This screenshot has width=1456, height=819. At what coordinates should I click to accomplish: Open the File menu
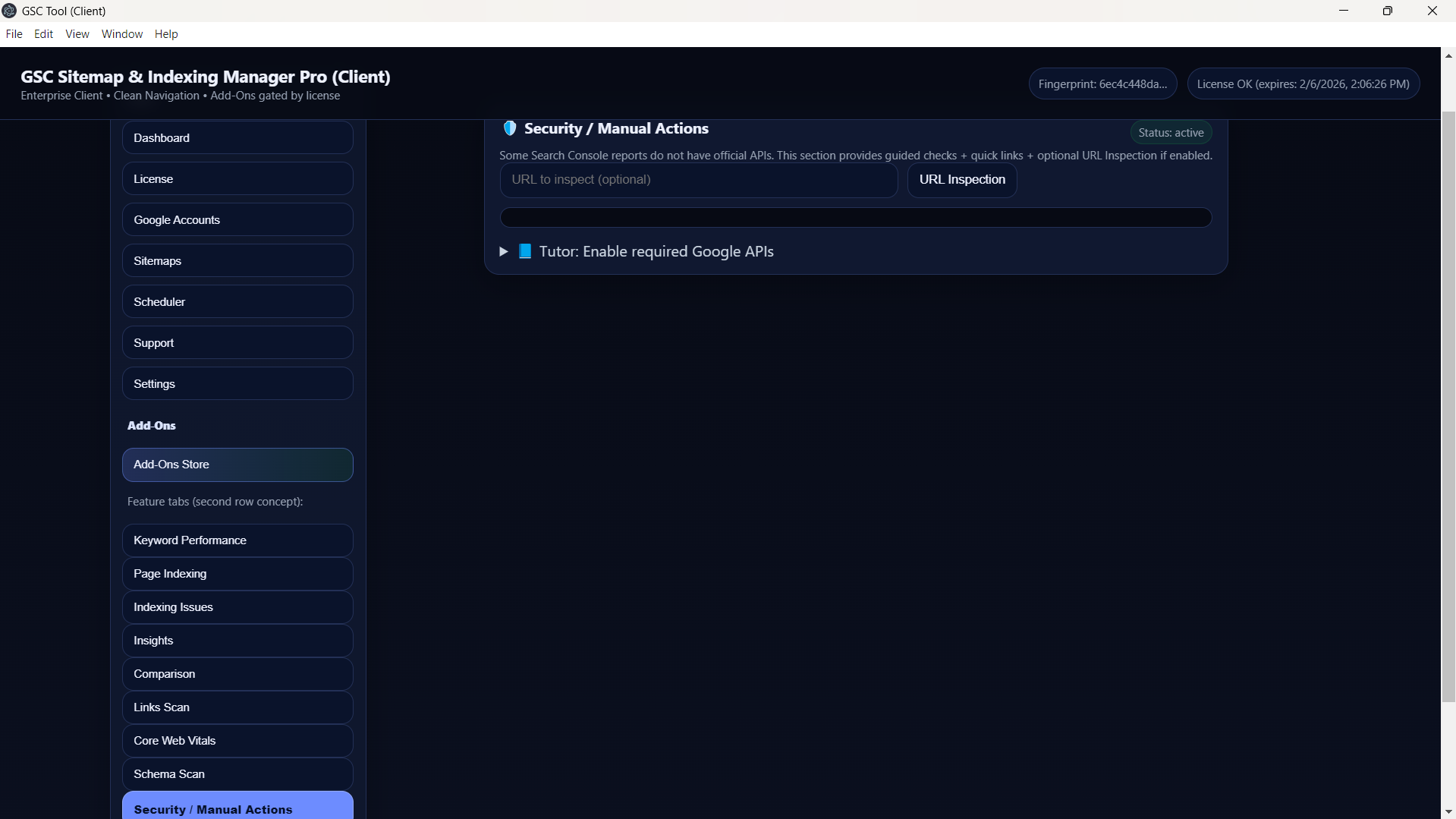[x=14, y=34]
